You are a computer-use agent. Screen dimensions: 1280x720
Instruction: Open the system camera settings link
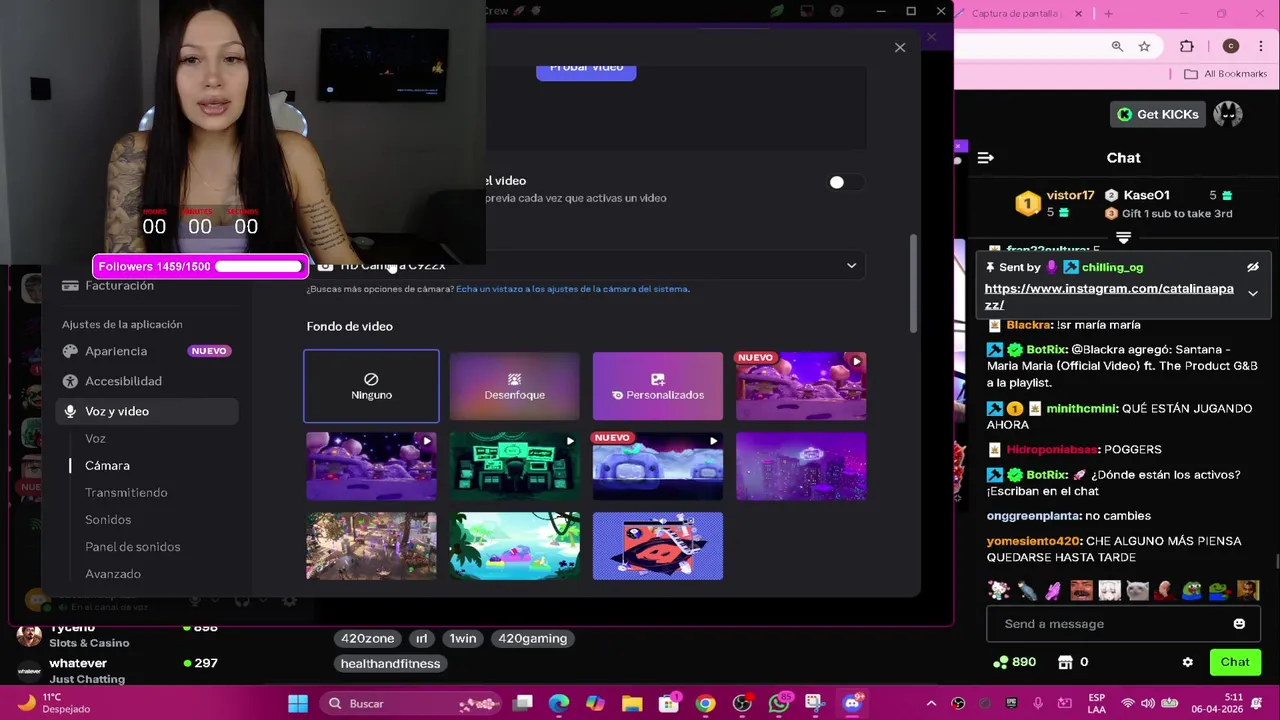coord(572,289)
